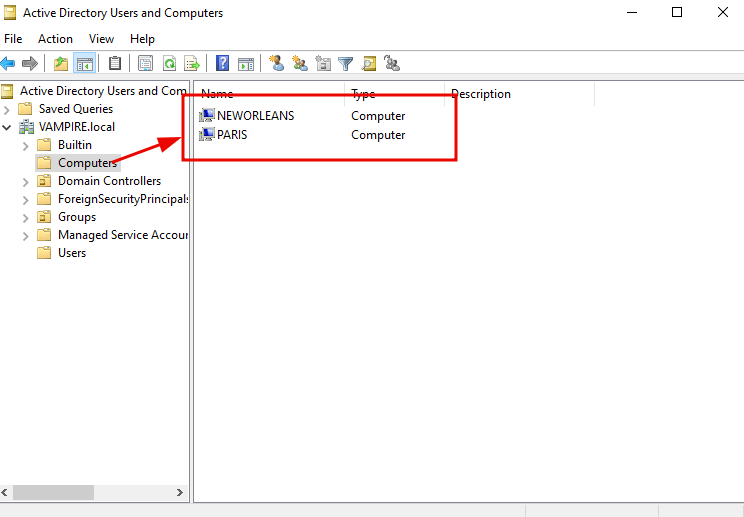The width and height of the screenshot is (744, 517).
Task: Select the Computers container in the tree
Action: click(x=87, y=163)
